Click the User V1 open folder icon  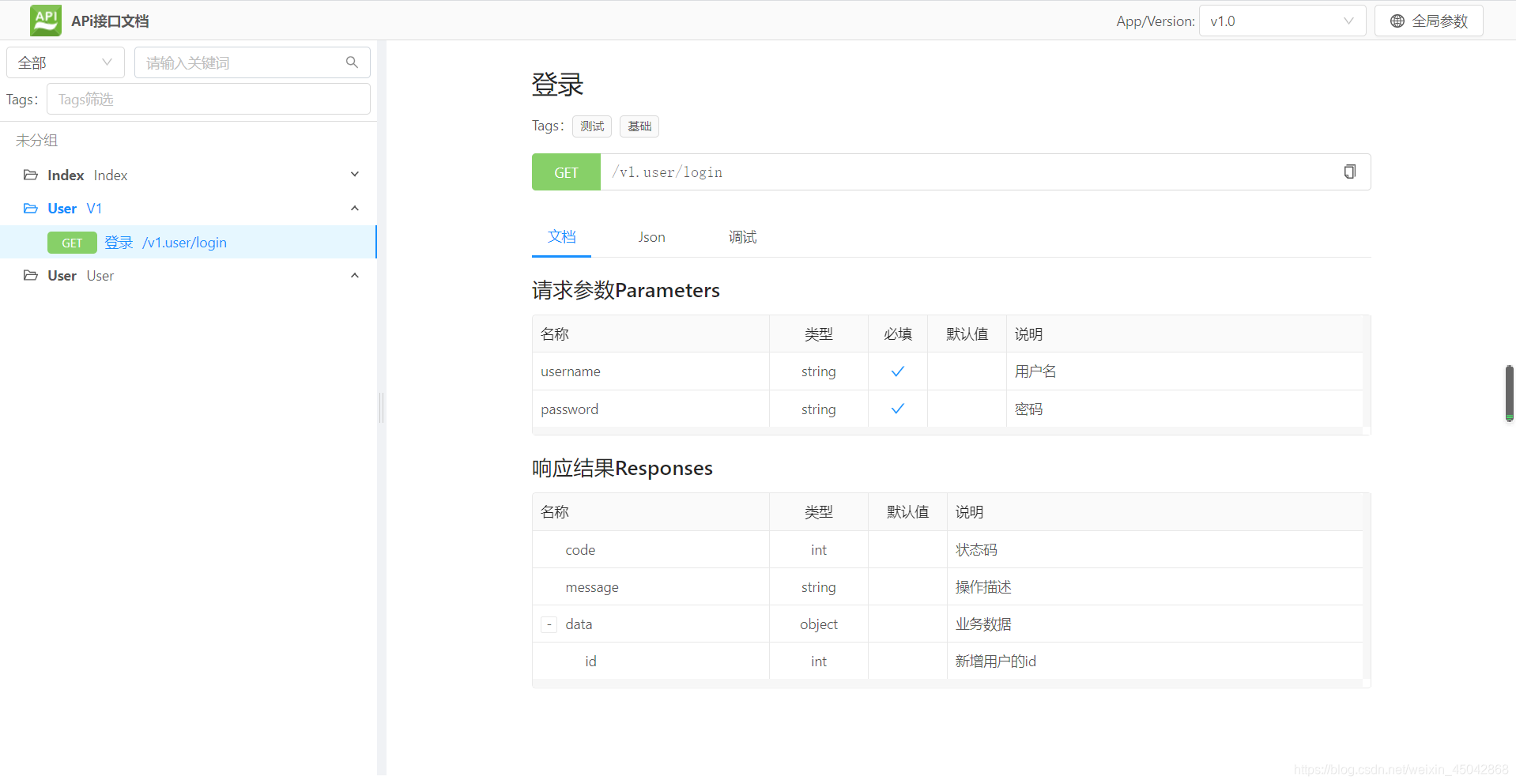pos(31,209)
